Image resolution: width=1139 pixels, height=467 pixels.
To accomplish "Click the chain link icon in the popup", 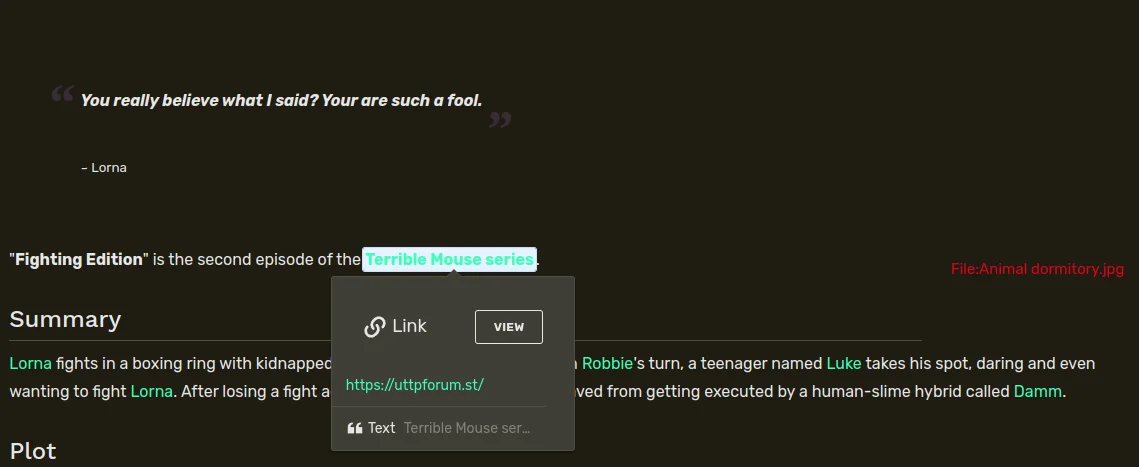I will (x=375, y=327).
